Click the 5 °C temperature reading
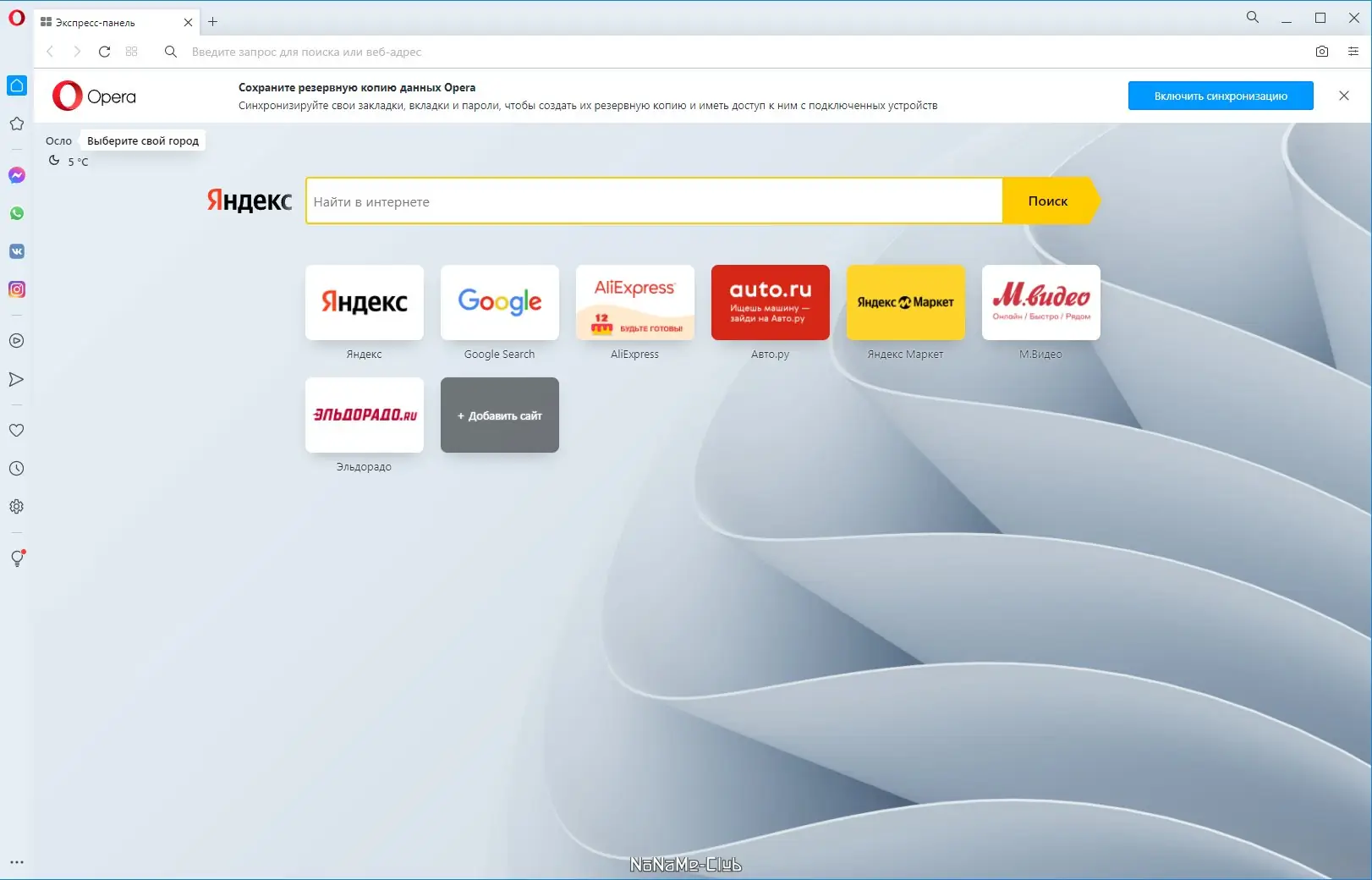 (x=78, y=162)
